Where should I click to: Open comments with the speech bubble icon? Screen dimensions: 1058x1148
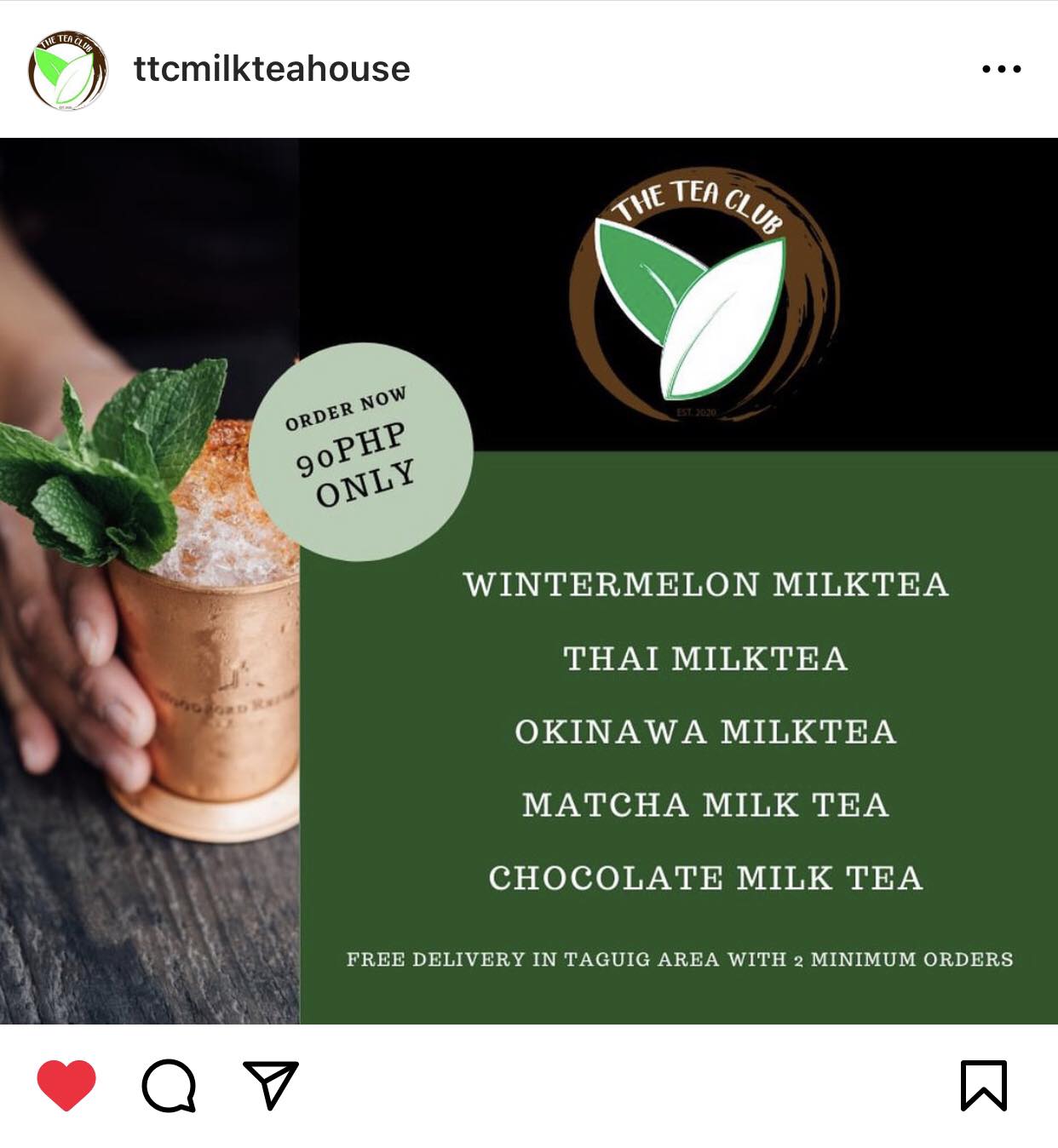170,1086
